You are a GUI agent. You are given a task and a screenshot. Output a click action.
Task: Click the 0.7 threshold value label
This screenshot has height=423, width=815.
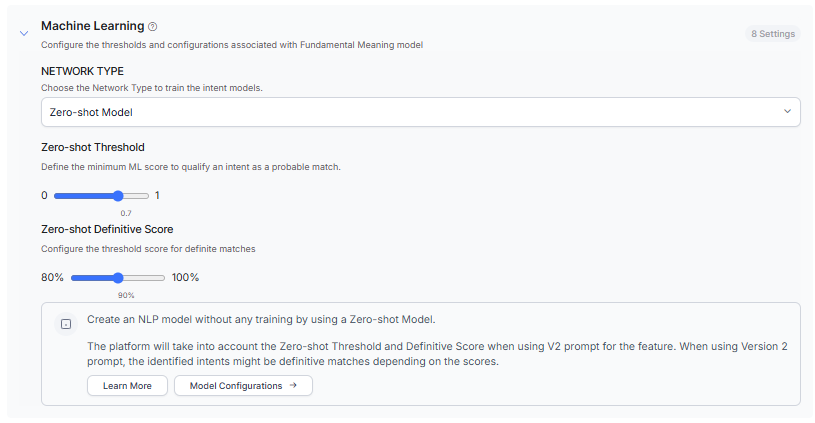[x=126, y=213]
